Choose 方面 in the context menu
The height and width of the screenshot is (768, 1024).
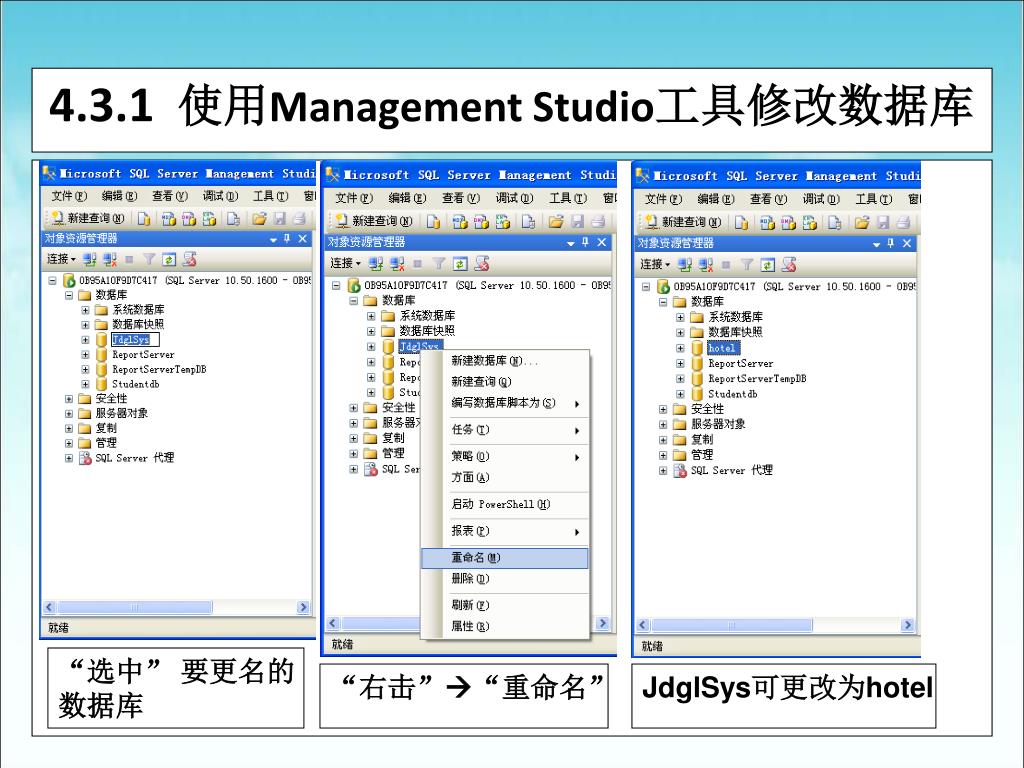tap(504, 477)
